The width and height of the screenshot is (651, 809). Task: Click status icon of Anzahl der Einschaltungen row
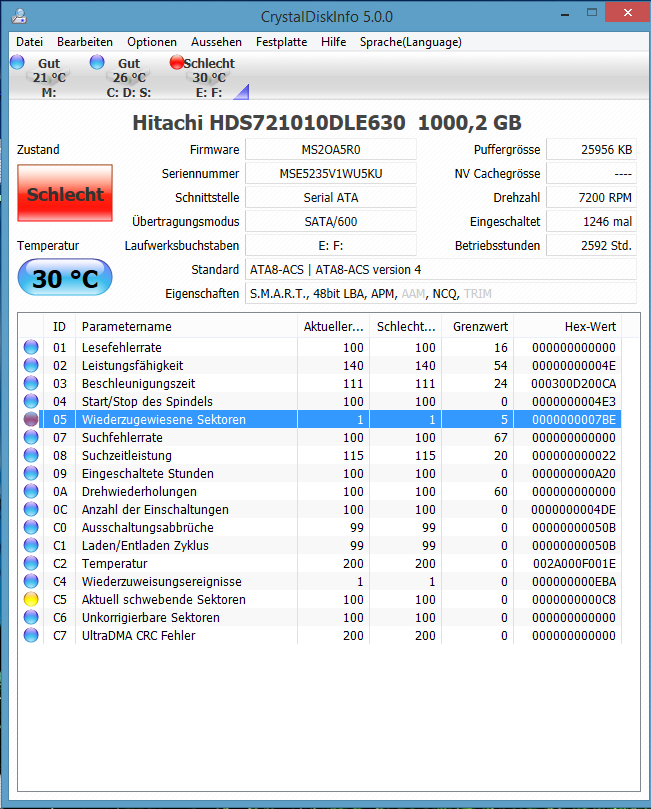[31, 509]
